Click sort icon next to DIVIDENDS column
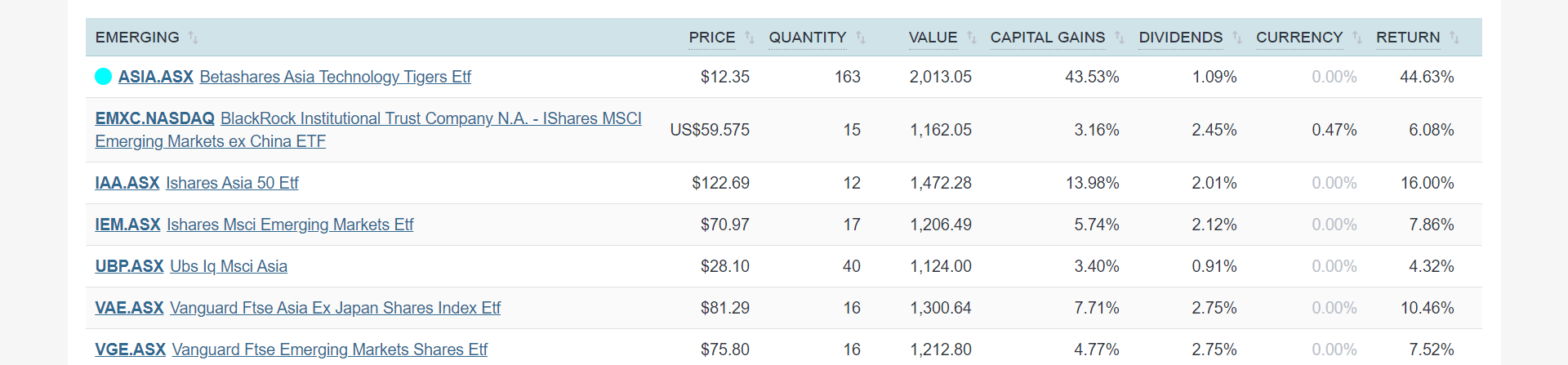The width and height of the screenshot is (1568, 365). 1237,38
